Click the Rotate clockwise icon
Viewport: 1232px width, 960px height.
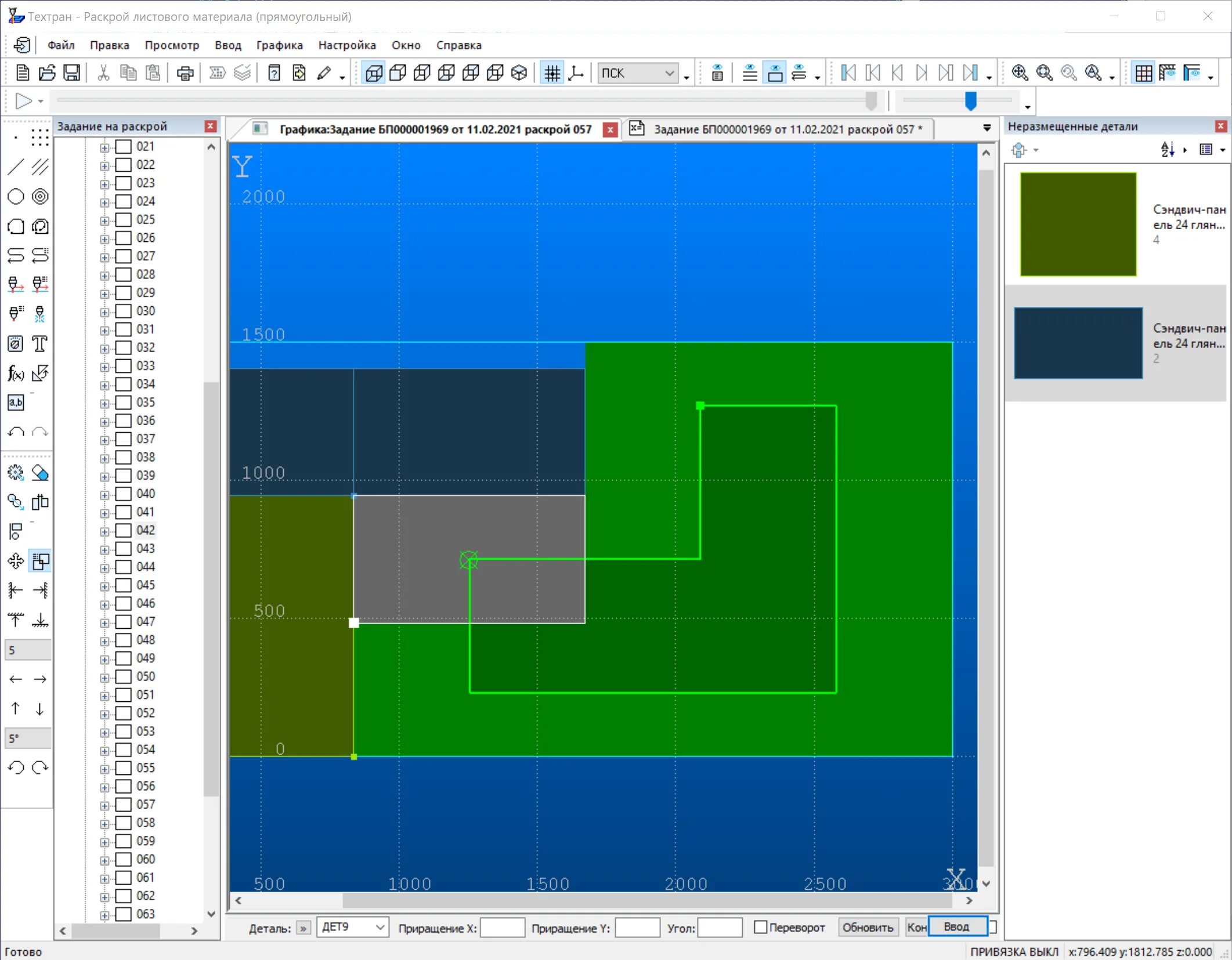click(40, 767)
